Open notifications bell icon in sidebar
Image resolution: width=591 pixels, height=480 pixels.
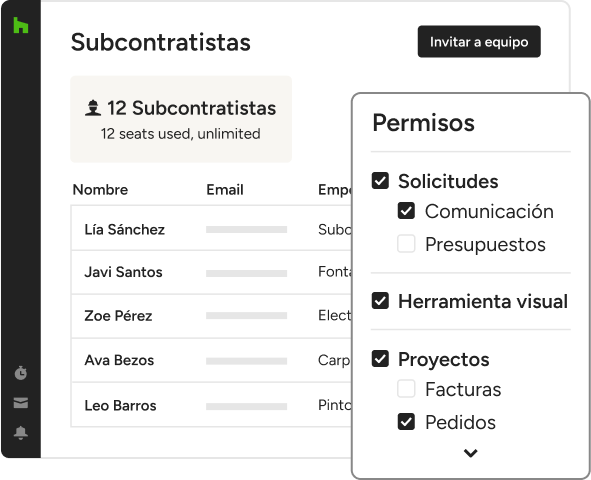[21, 433]
